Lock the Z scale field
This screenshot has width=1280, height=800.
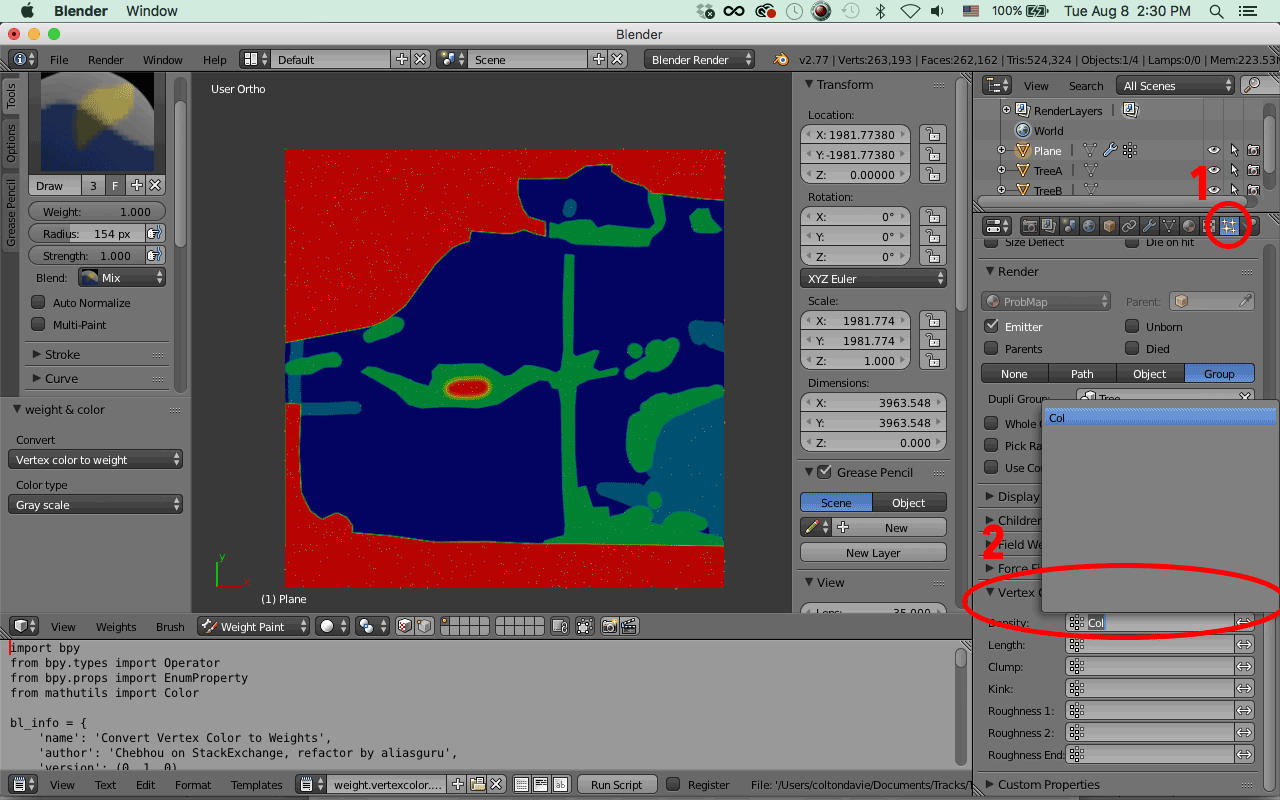click(x=932, y=361)
